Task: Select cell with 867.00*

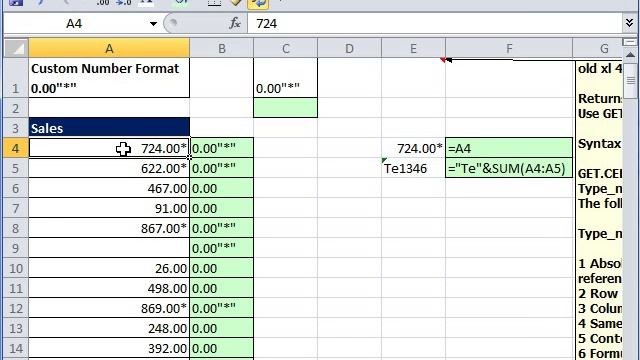Action: point(109,228)
